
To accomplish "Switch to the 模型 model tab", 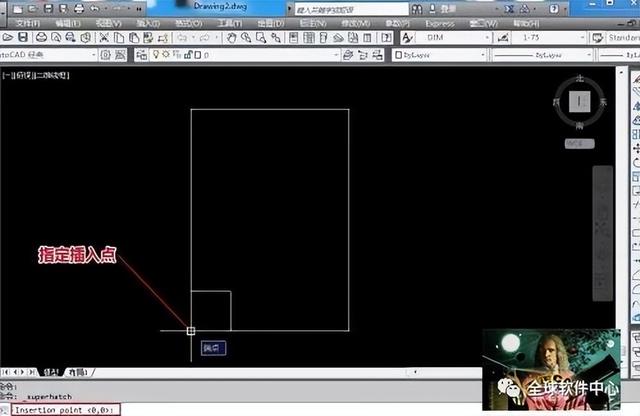I will click(x=51, y=372).
